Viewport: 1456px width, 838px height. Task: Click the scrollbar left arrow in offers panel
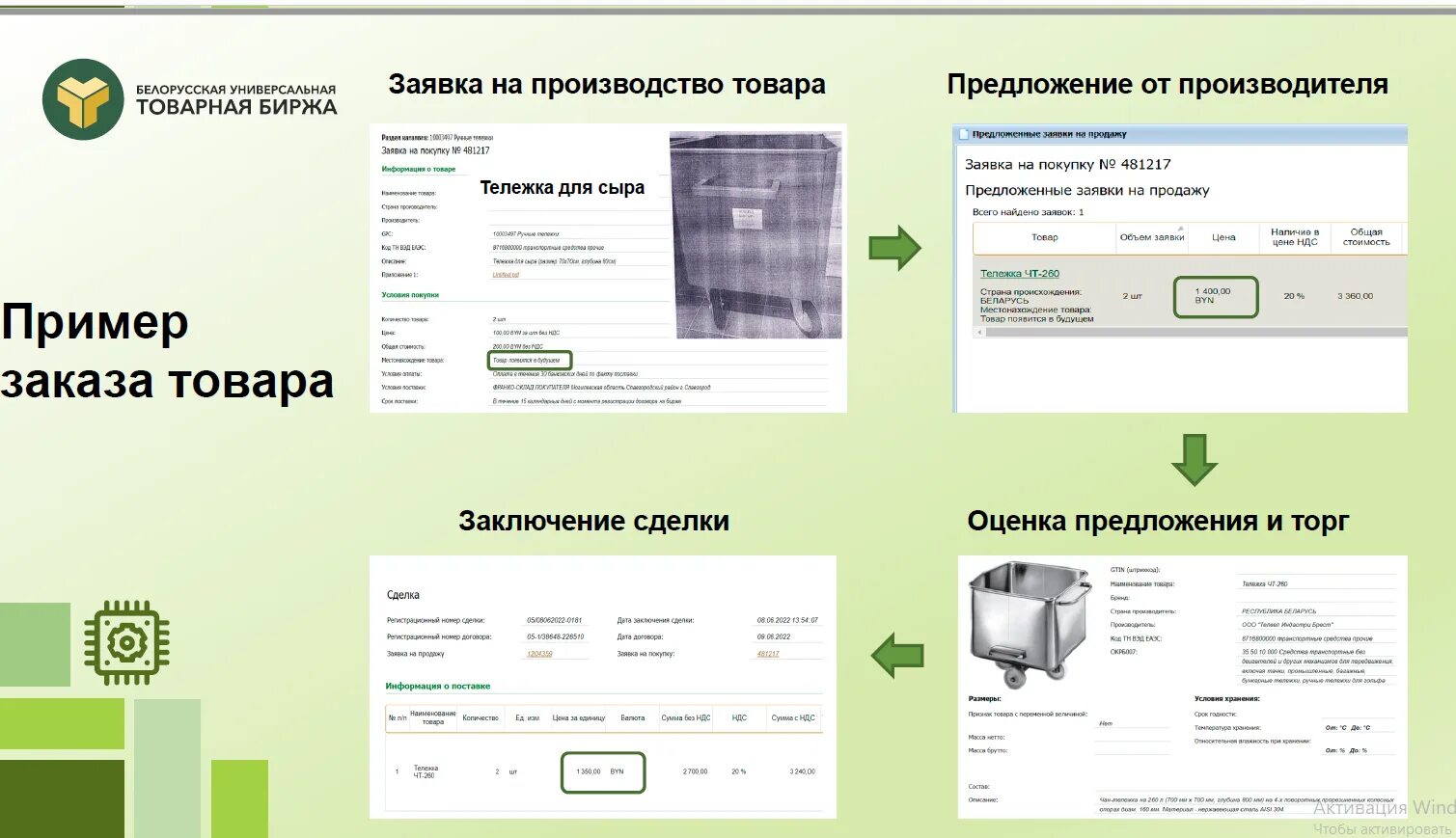click(981, 333)
